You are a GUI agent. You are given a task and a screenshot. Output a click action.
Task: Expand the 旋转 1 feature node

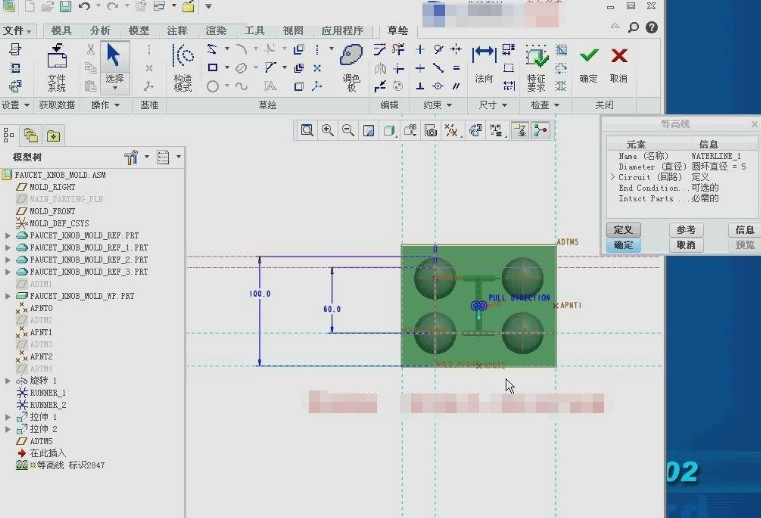8,381
